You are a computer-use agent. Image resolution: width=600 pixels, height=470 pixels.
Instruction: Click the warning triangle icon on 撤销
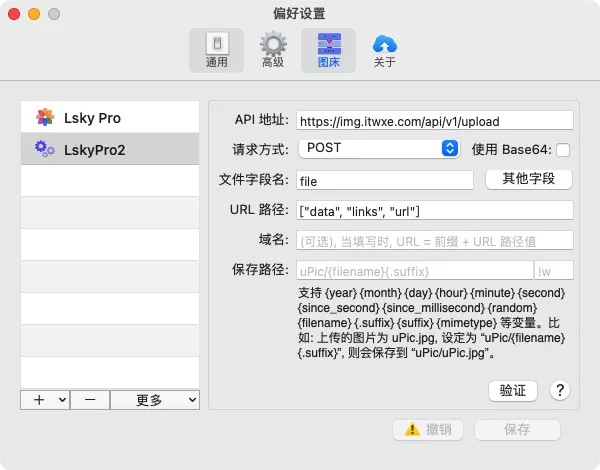pos(412,429)
